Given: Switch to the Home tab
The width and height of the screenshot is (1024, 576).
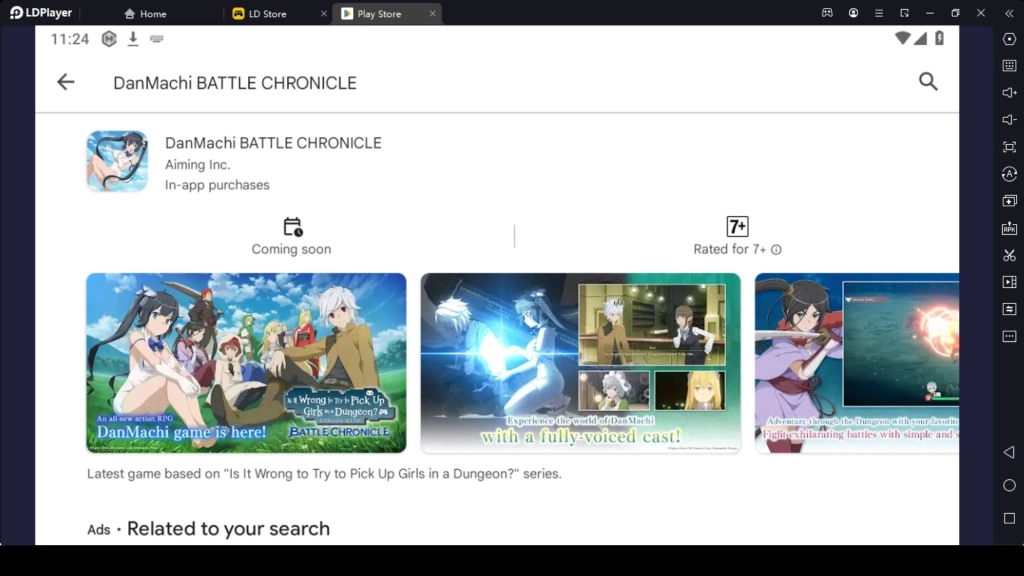Looking at the screenshot, I should coord(146,14).
